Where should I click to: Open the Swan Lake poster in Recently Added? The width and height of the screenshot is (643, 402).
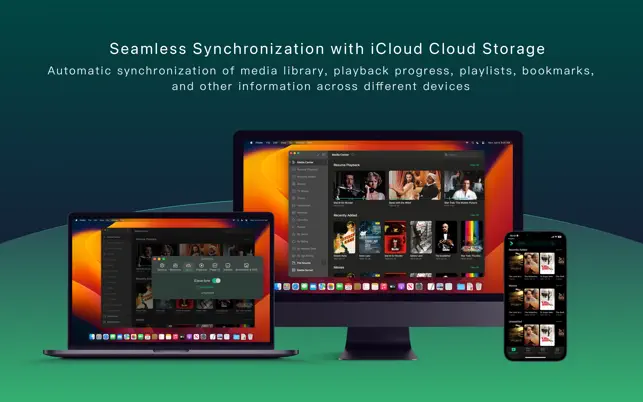pos(369,238)
